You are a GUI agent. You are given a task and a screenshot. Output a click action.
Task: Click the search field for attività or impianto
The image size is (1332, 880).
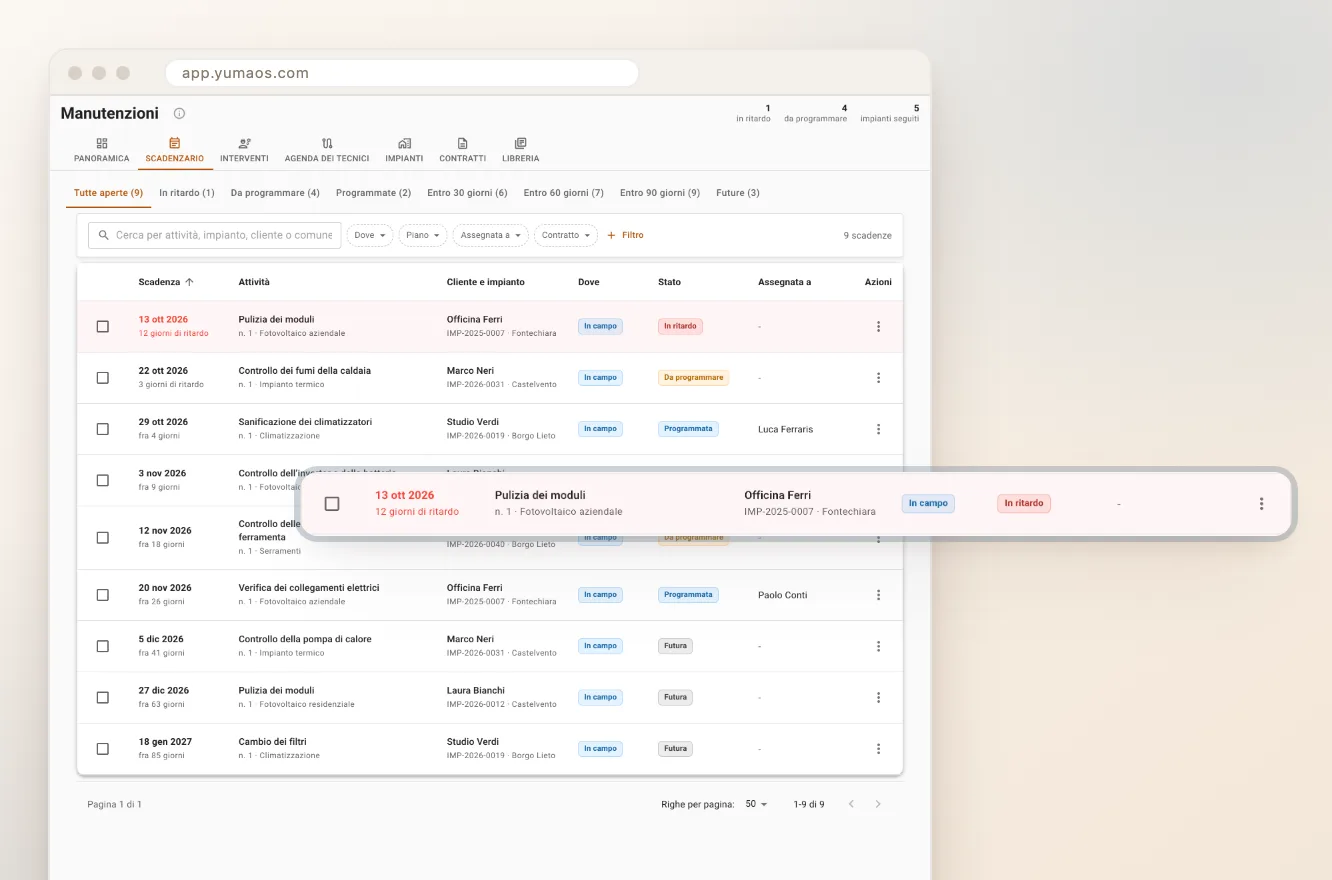(215, 235)
